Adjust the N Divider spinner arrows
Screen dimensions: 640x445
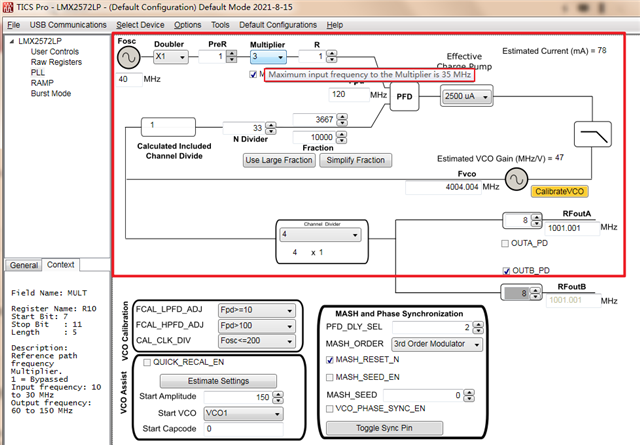pos(271,128)
